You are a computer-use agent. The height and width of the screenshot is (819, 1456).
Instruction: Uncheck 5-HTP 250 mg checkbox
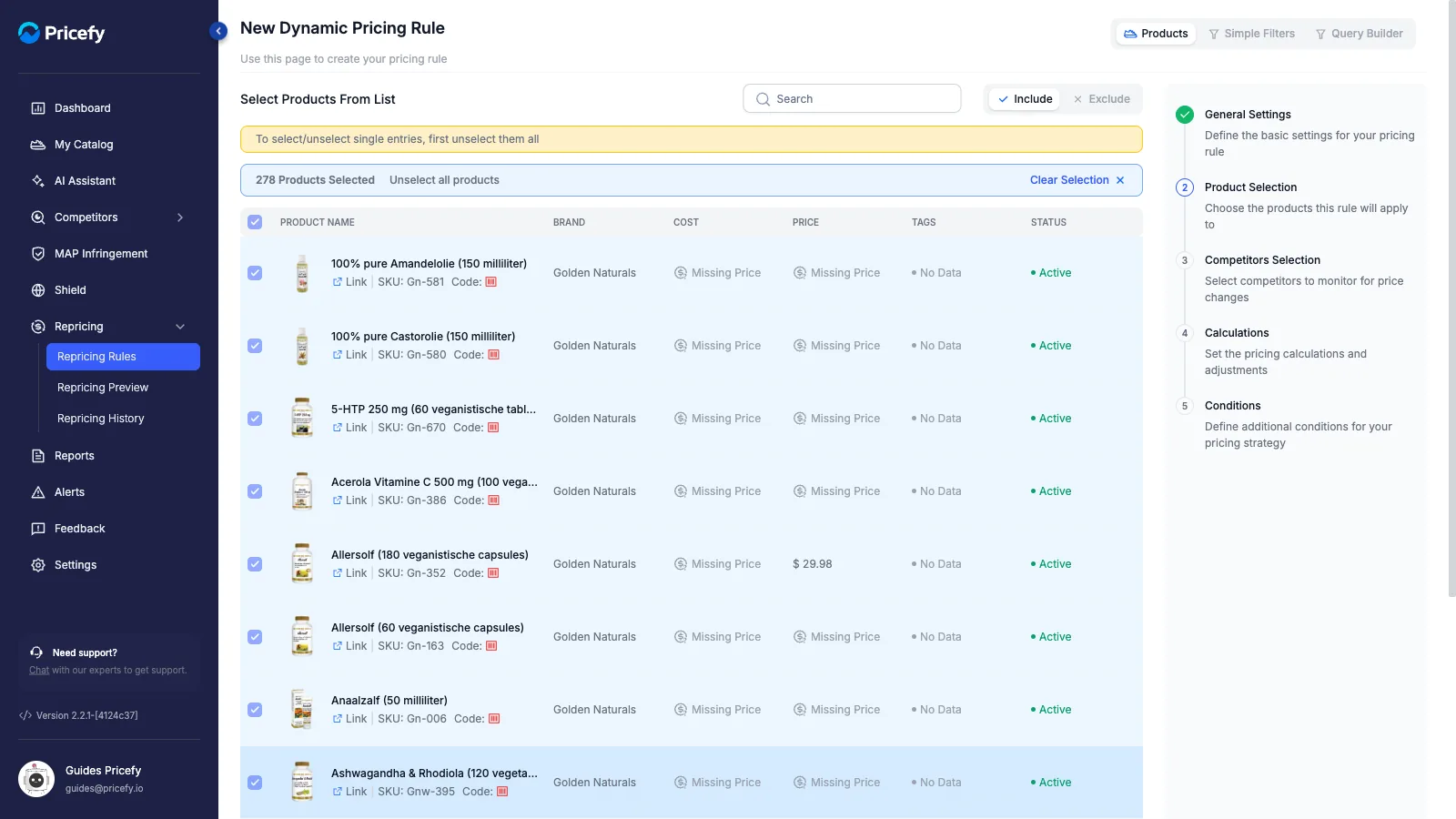pos(255,419)
